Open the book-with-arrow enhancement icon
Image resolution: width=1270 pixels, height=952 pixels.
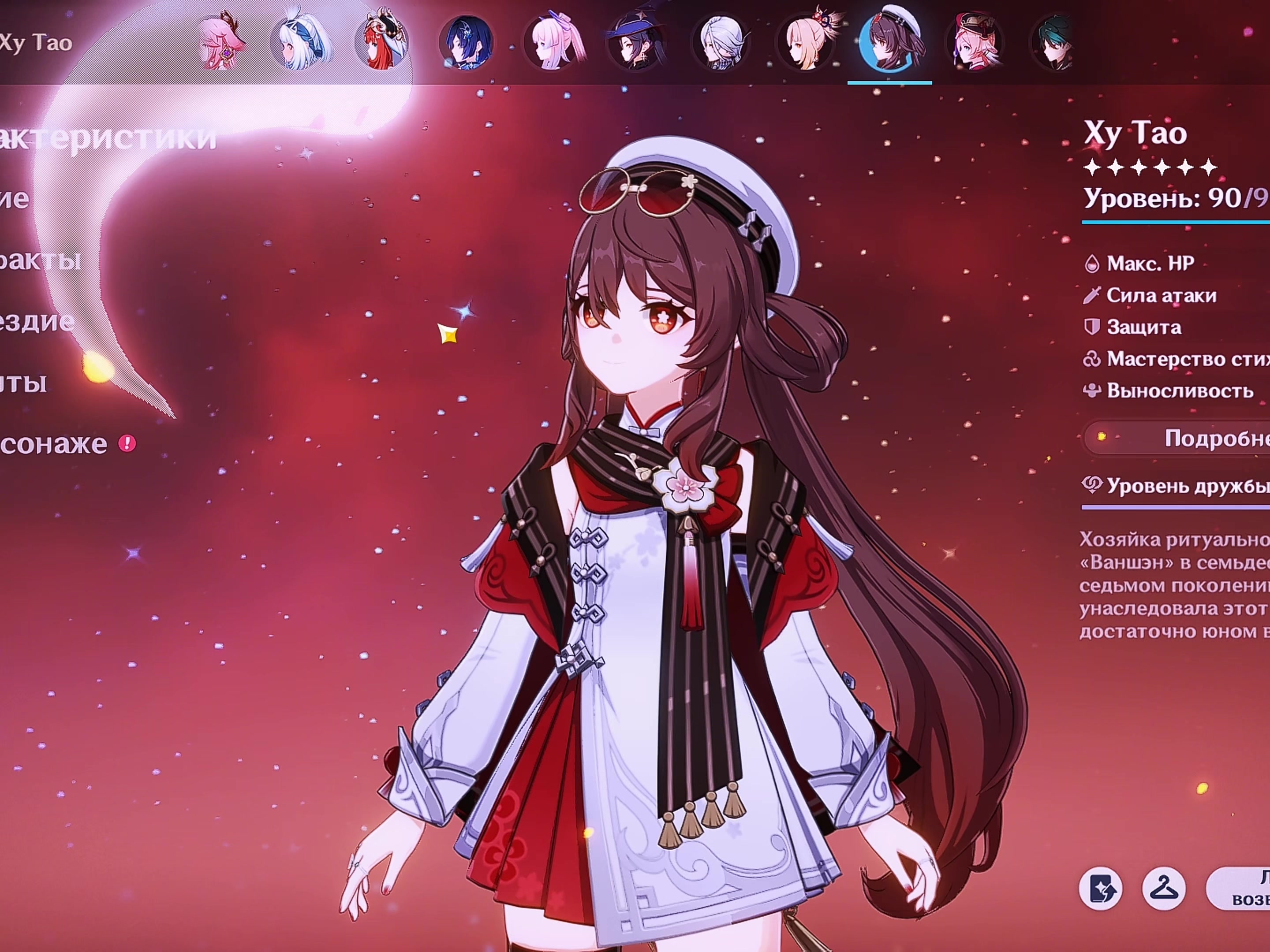(x=1101, y=889)
